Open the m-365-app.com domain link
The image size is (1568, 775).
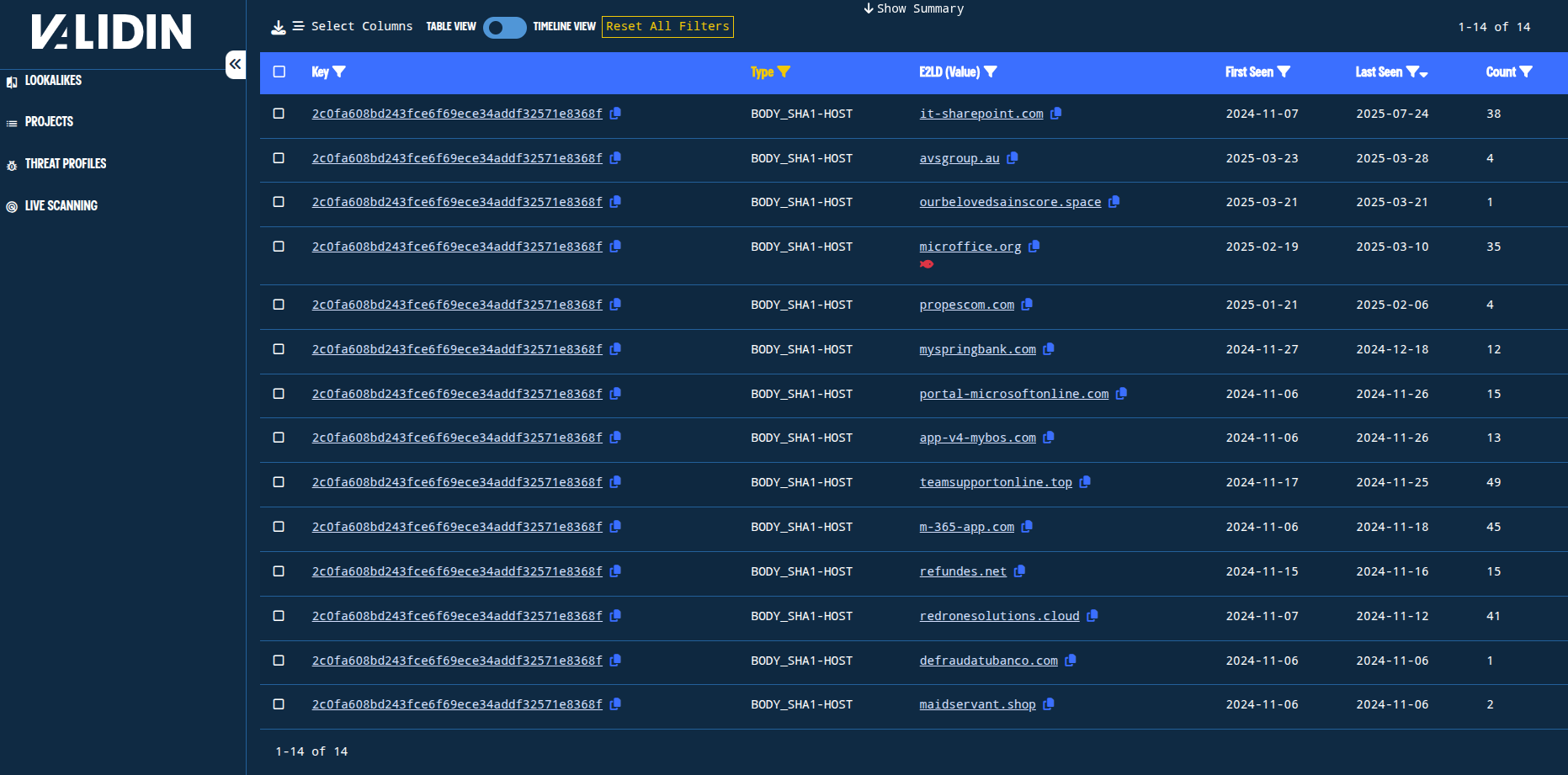click(966, 527)
